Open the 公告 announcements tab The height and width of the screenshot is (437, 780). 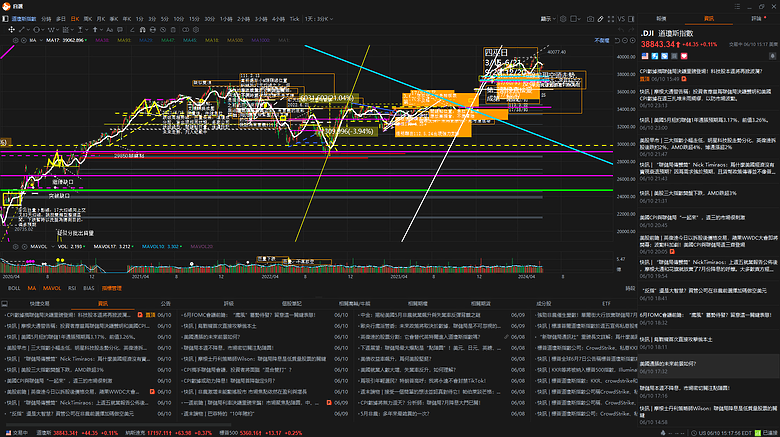166,303
